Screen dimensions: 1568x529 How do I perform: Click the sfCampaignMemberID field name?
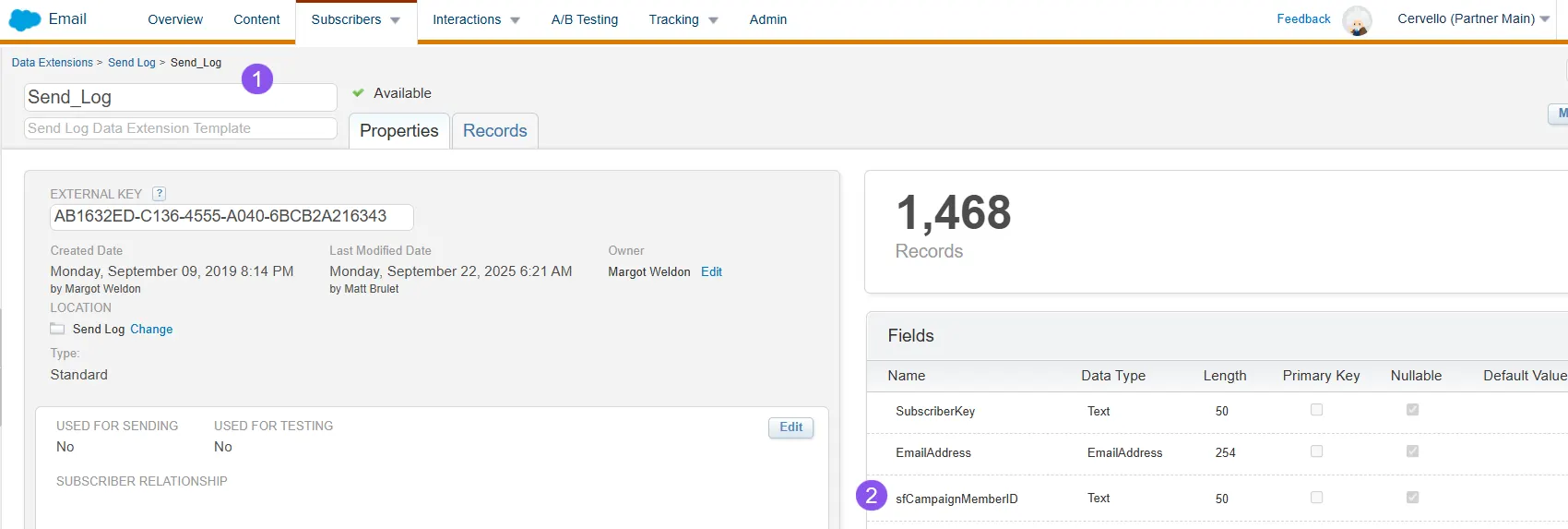956,499
